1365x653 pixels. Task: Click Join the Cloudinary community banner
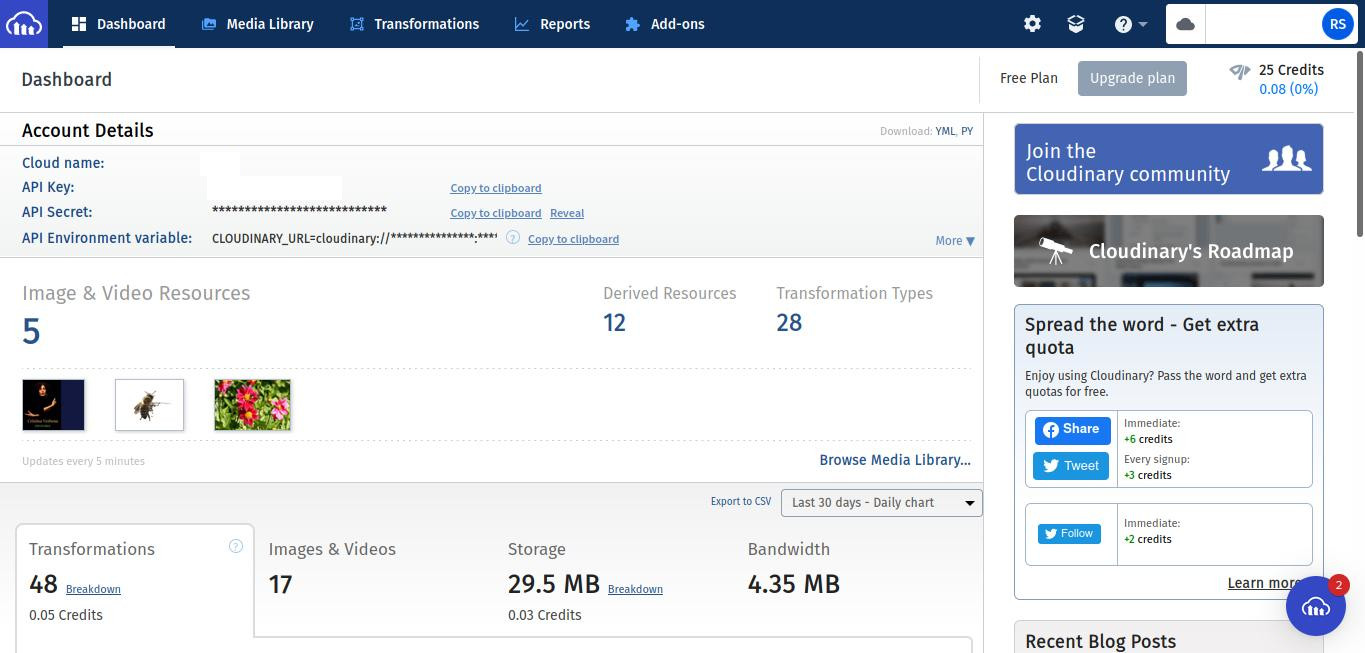tap(1168, 159)
